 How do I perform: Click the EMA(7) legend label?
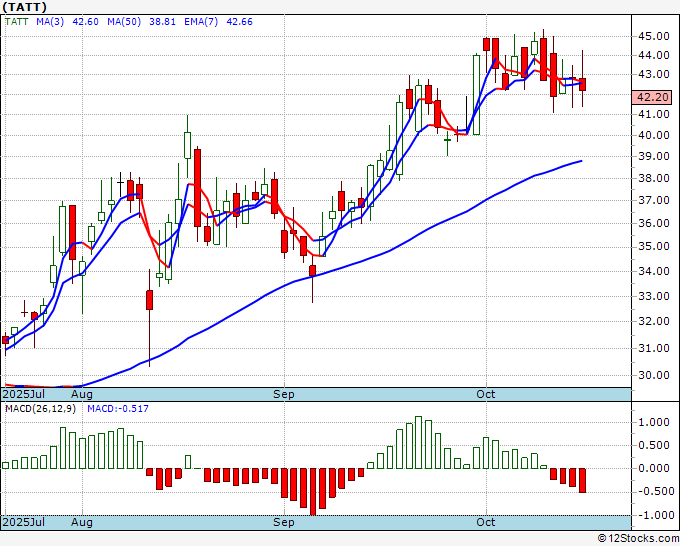click(x=201, y=22)
